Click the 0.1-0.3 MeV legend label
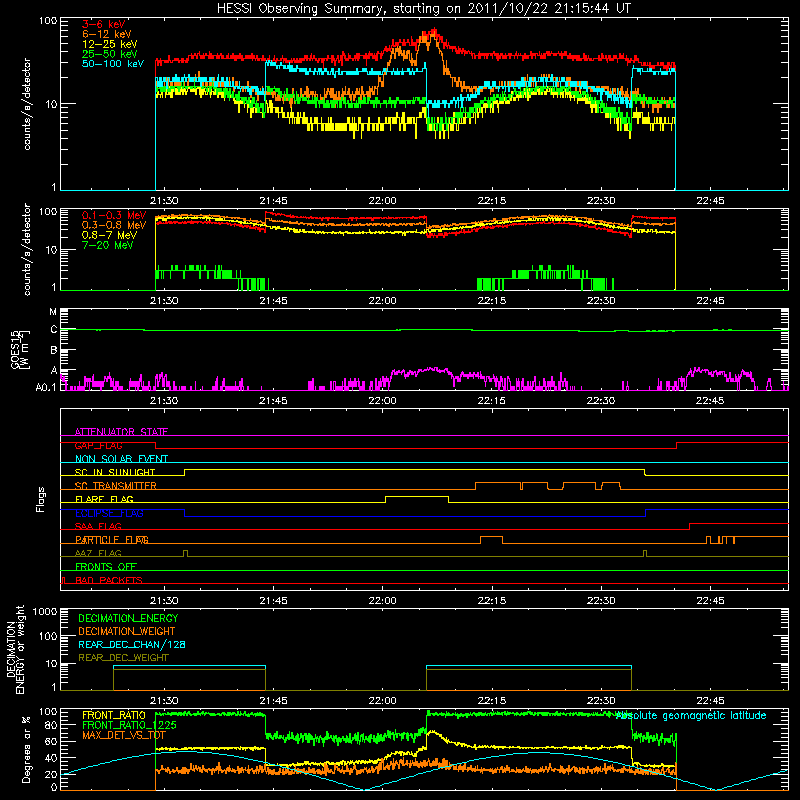This screenshot has width=800, height=800. pyautogui.click(x=114, y=215)
